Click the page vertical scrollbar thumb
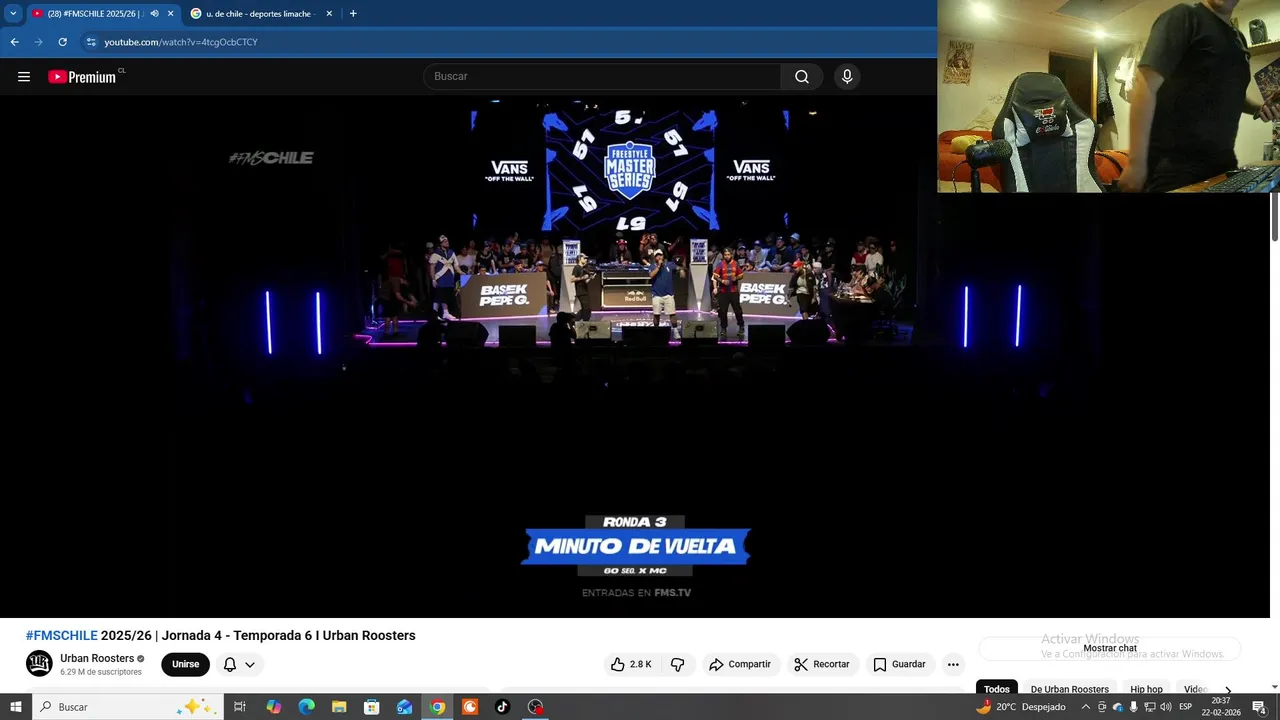The image size is (1280, 720). [1274, 216]
